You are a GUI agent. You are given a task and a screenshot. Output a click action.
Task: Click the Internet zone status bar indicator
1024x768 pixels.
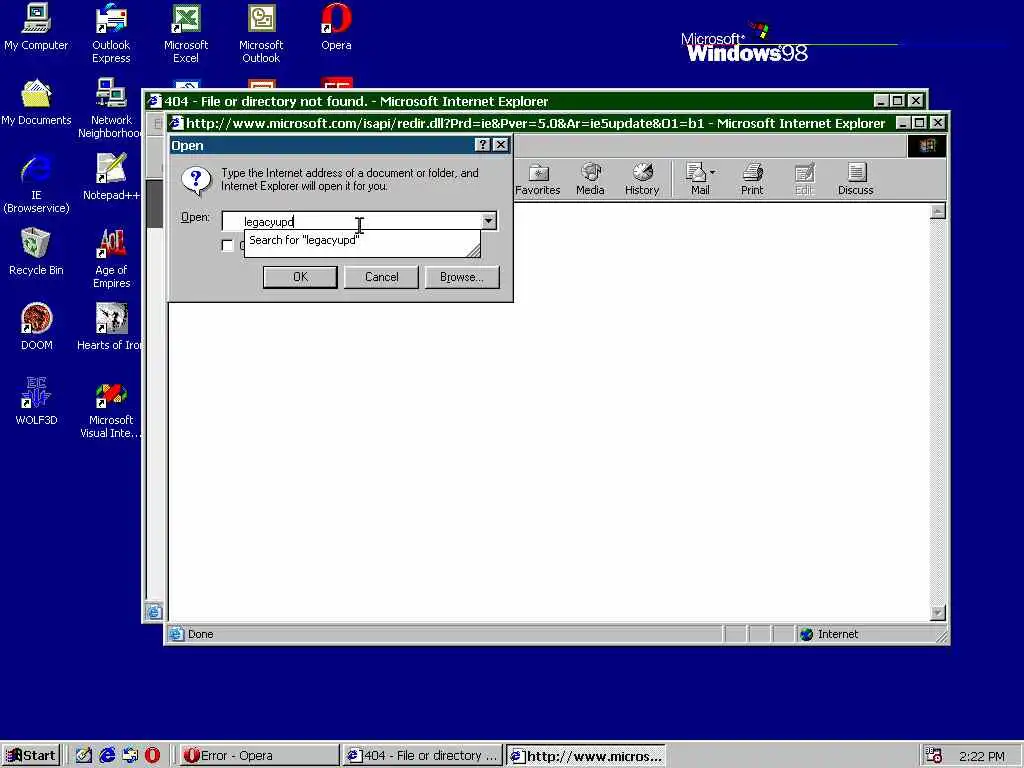829,634
